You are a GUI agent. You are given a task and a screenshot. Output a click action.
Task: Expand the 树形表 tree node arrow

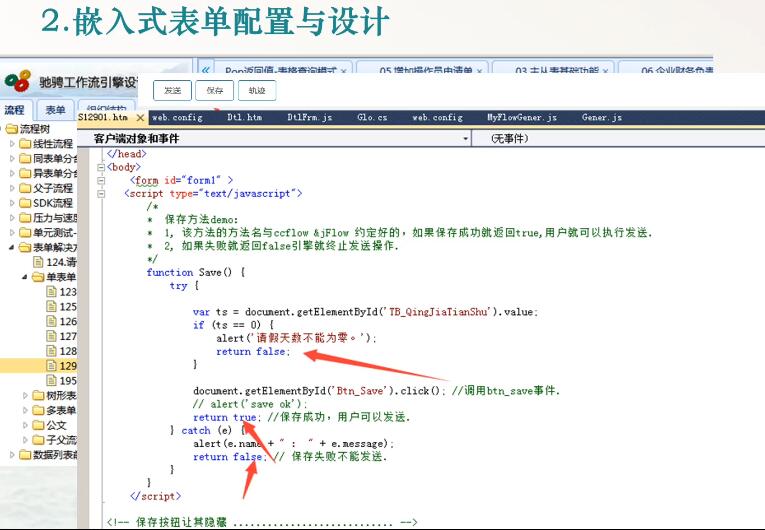[25, 395]
